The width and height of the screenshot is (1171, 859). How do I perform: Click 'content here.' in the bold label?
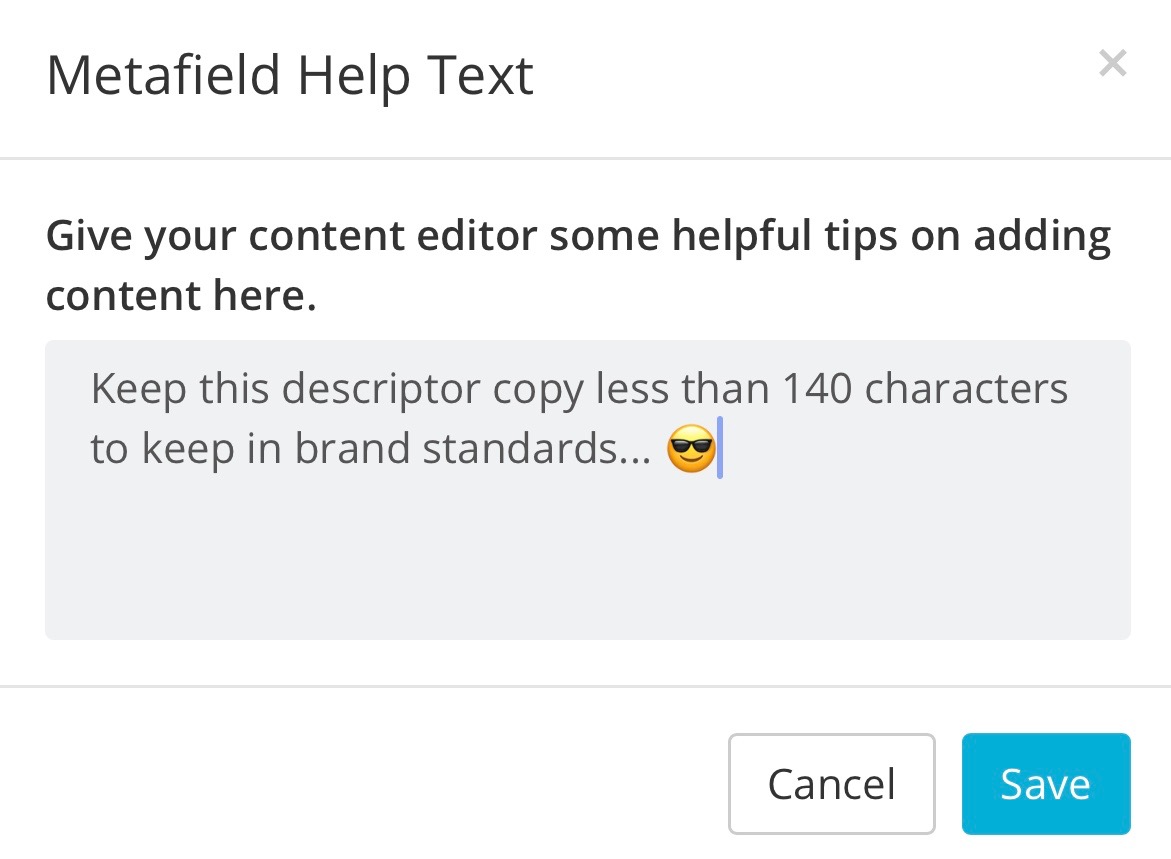click(x=181, y=295)
